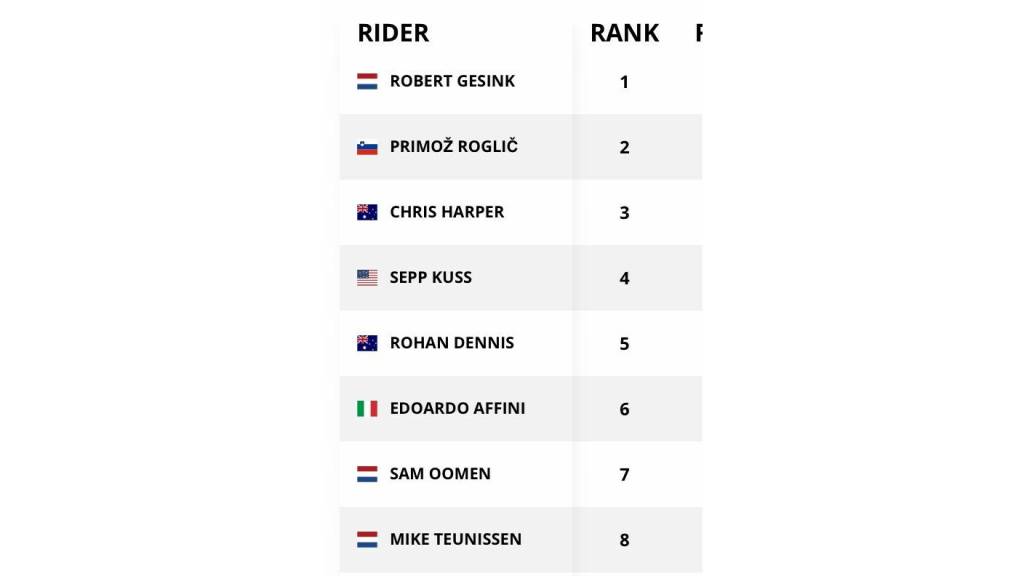This screenshot has width=1024, height=576.
Task: Open rider Robert Gesink's name
Action: pyautogui.click(x=452, y=81)
